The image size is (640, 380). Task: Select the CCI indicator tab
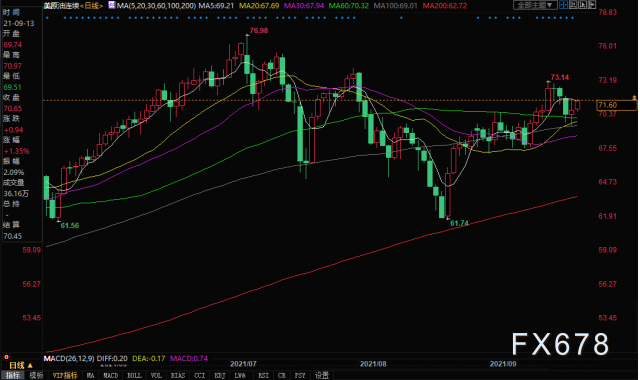(200, 375)
